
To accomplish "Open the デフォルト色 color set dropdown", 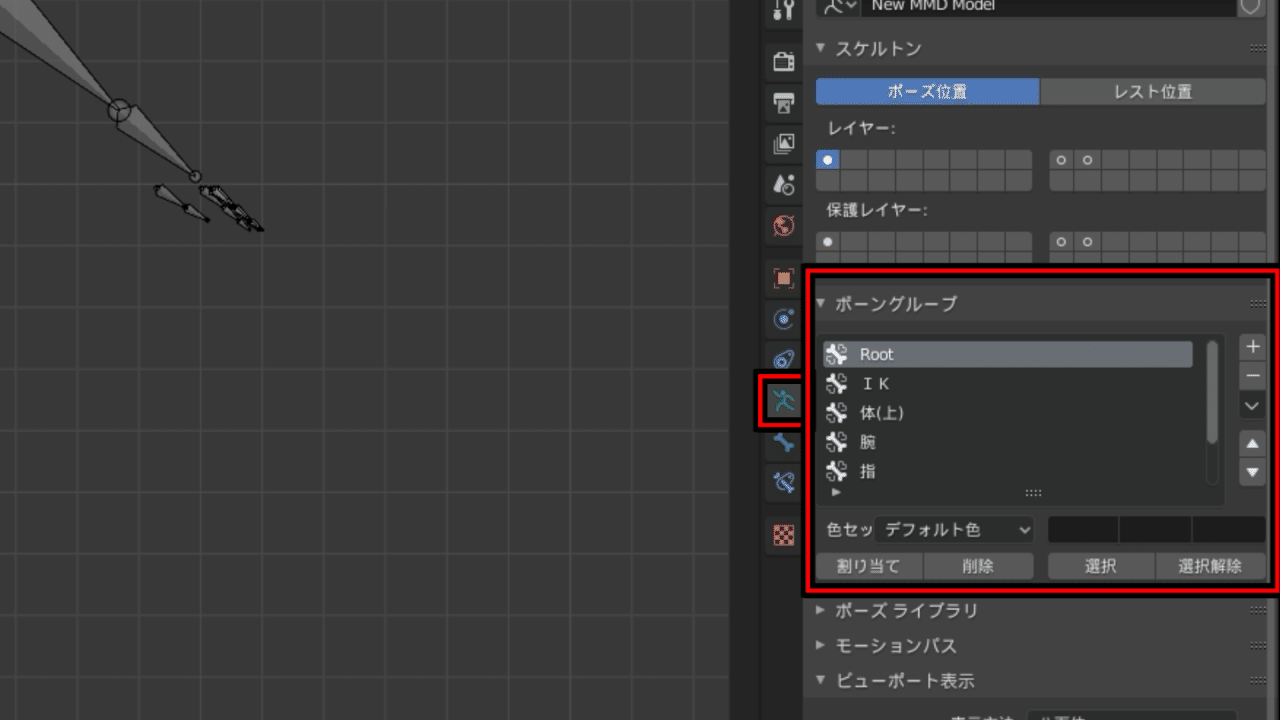I will click(x=955, y=529).
